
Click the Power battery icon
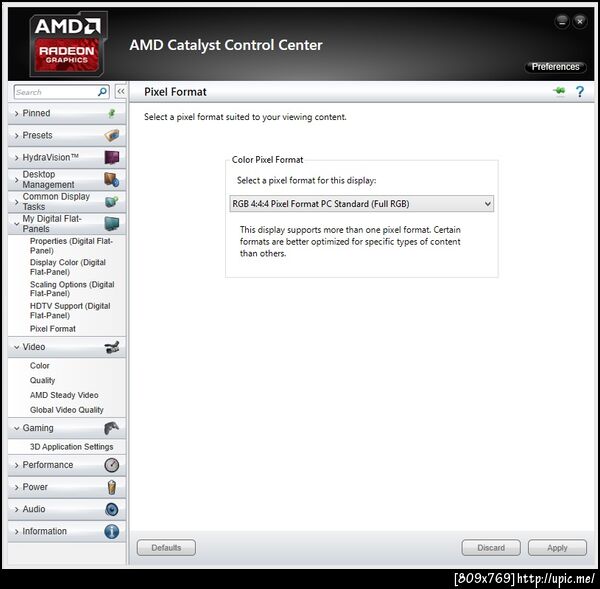coord(112,487)
